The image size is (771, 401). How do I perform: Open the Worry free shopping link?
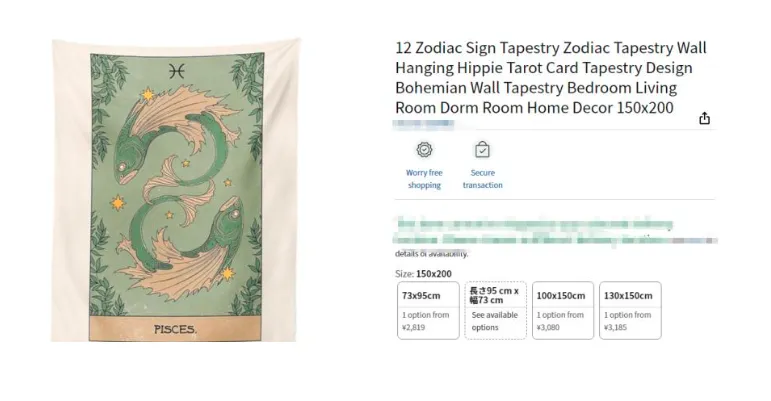(424, 179)
